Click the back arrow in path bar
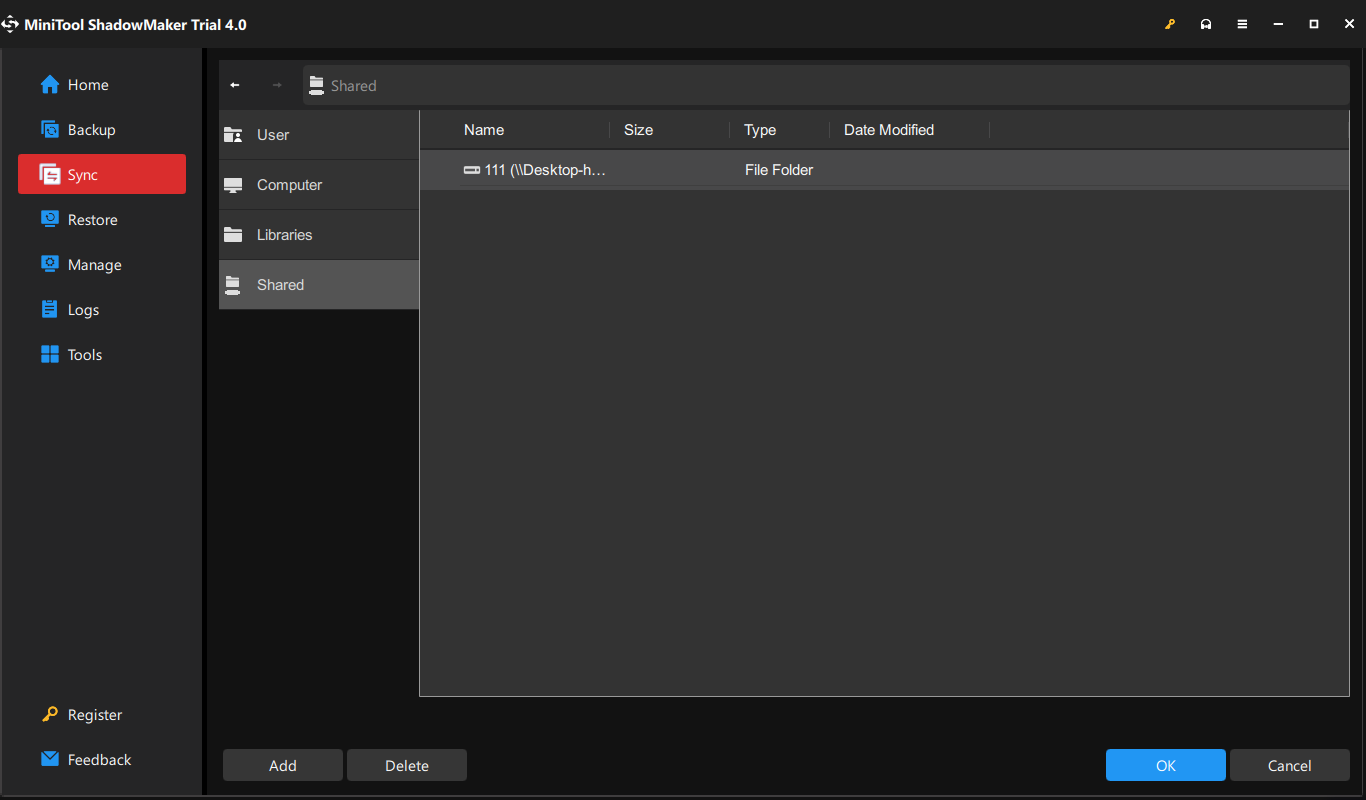The width and height of the screenshot is (1366, 800). coord(235,86)
